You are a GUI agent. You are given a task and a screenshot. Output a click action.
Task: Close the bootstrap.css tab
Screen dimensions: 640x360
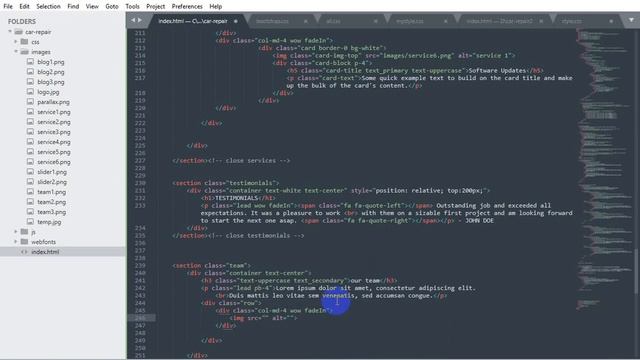click(x=306, y=21)
